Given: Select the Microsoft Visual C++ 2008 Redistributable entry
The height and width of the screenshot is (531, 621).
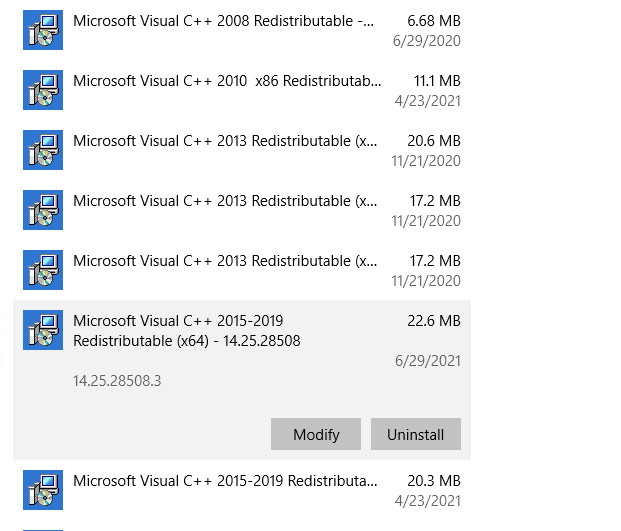Looking at the screenshot, I should 242,30.
